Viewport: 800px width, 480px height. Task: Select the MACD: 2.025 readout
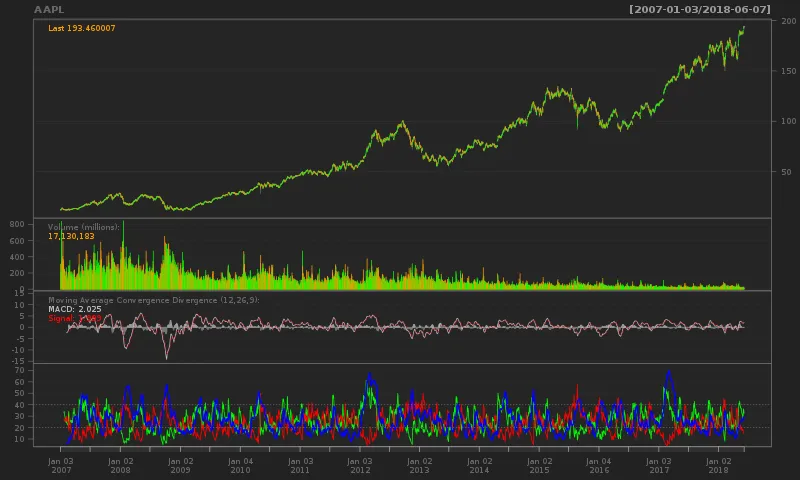coord(75,309)
